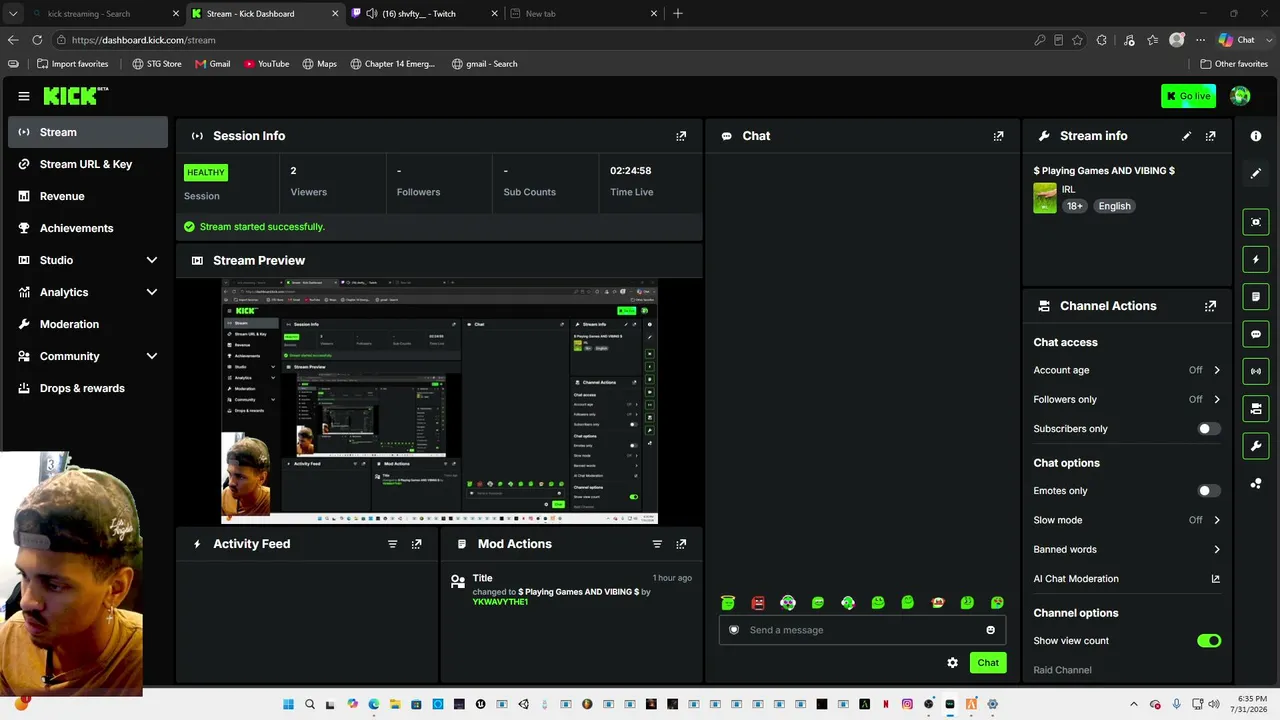
Task: Pop out the Session Info panel
Action: click(x=681, y=136)
